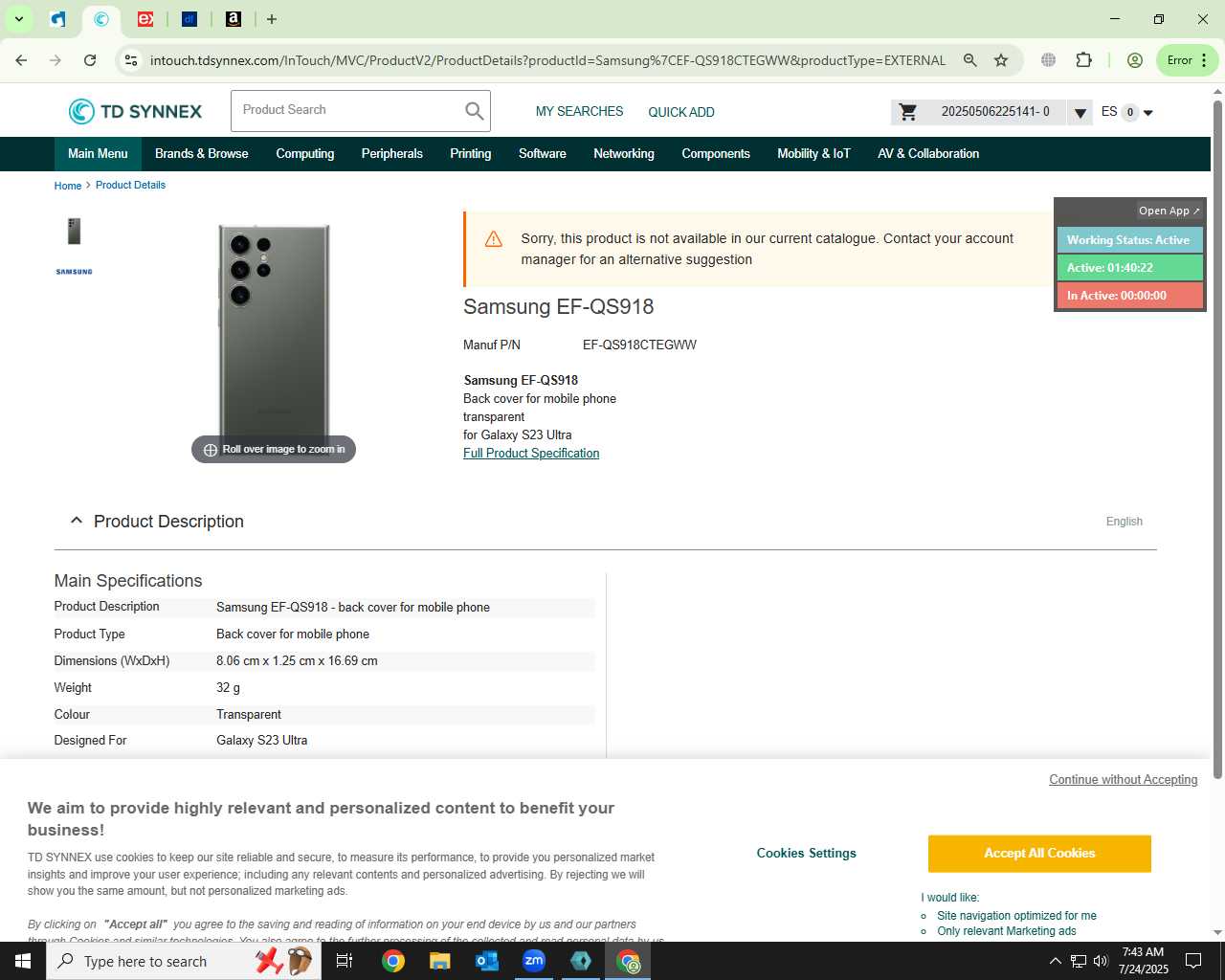Open the Components menu
The height and width of the screenshot is (980, 1225).
716,154
